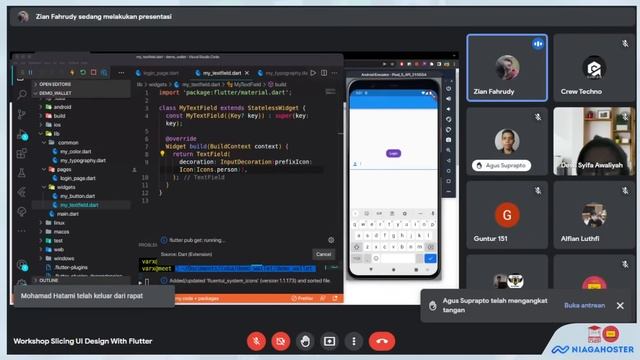Open my_color.dart file
The image size is (640, 360).
tap(72, 151)
